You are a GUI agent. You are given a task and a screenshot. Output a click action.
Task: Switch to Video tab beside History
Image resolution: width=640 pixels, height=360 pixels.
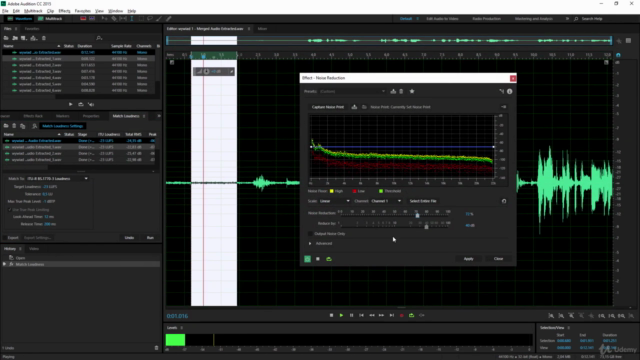34,249
